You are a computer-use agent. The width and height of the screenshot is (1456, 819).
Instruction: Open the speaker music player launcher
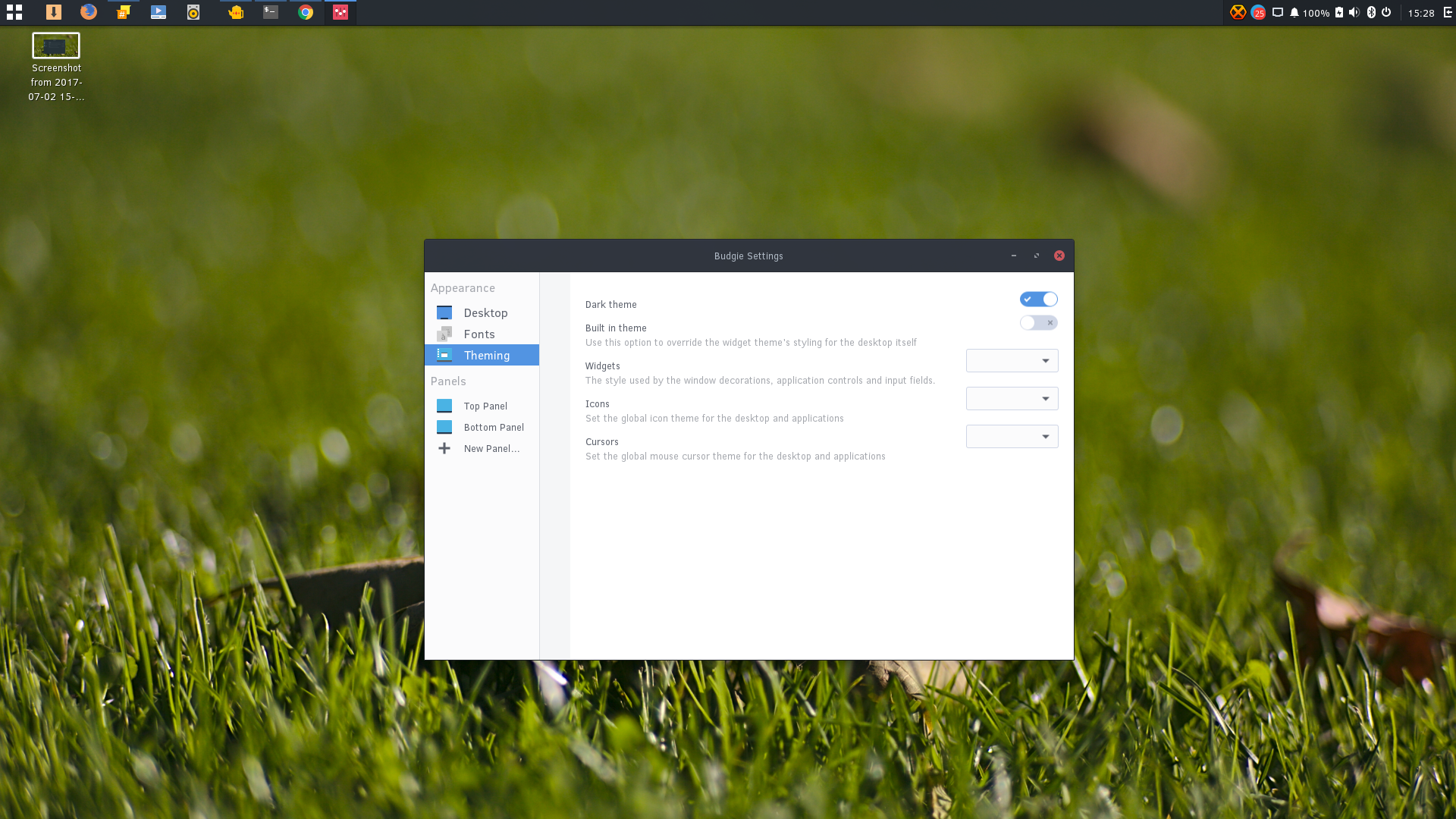tap(193, 12)
